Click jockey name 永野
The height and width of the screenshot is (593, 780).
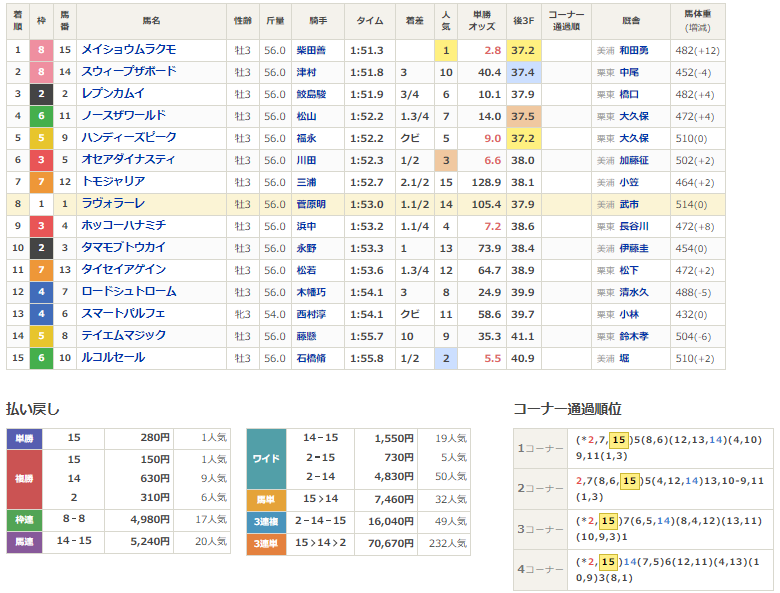(x=306, y=248)
